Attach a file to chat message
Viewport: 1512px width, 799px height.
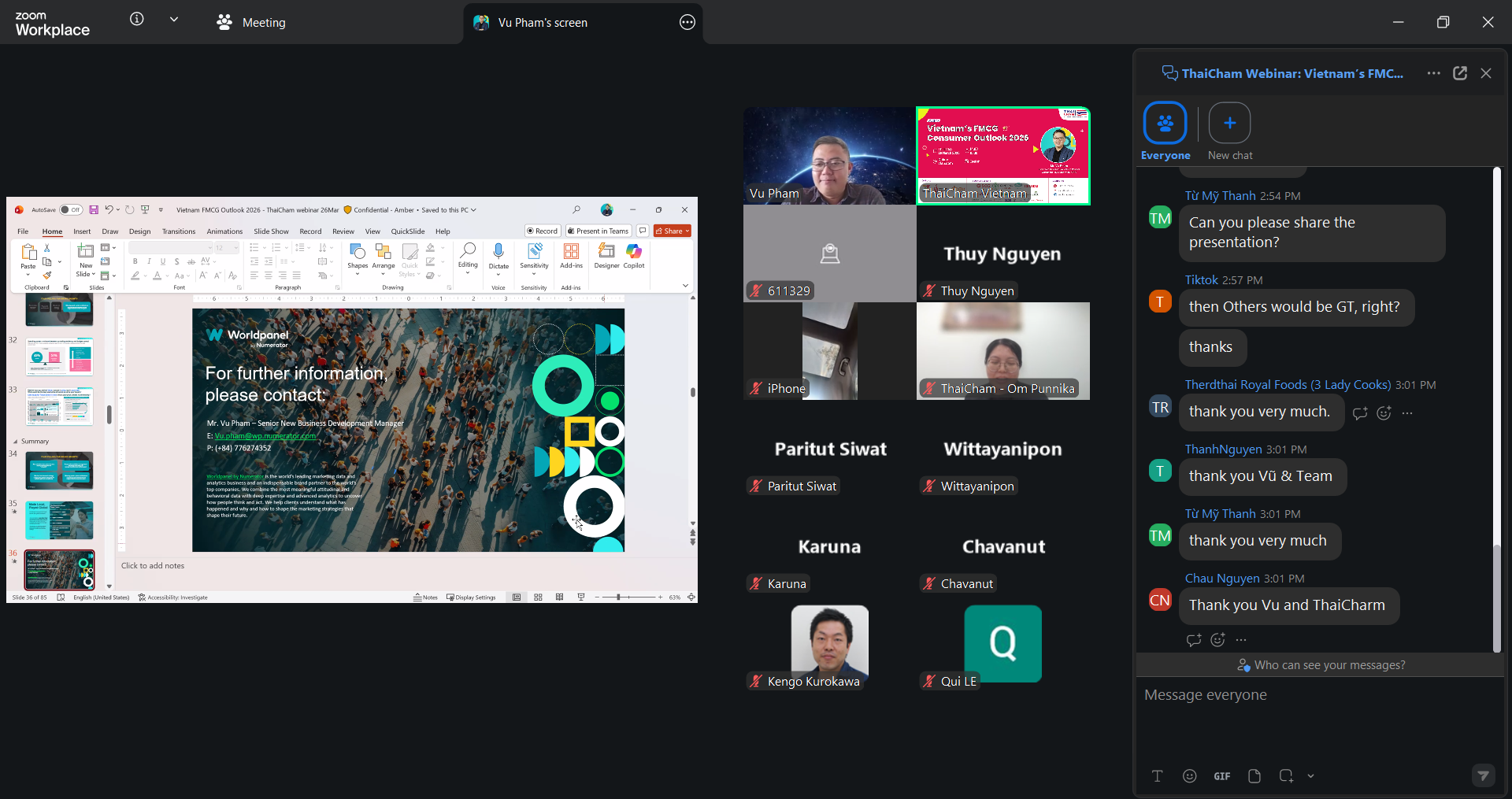1254,776
